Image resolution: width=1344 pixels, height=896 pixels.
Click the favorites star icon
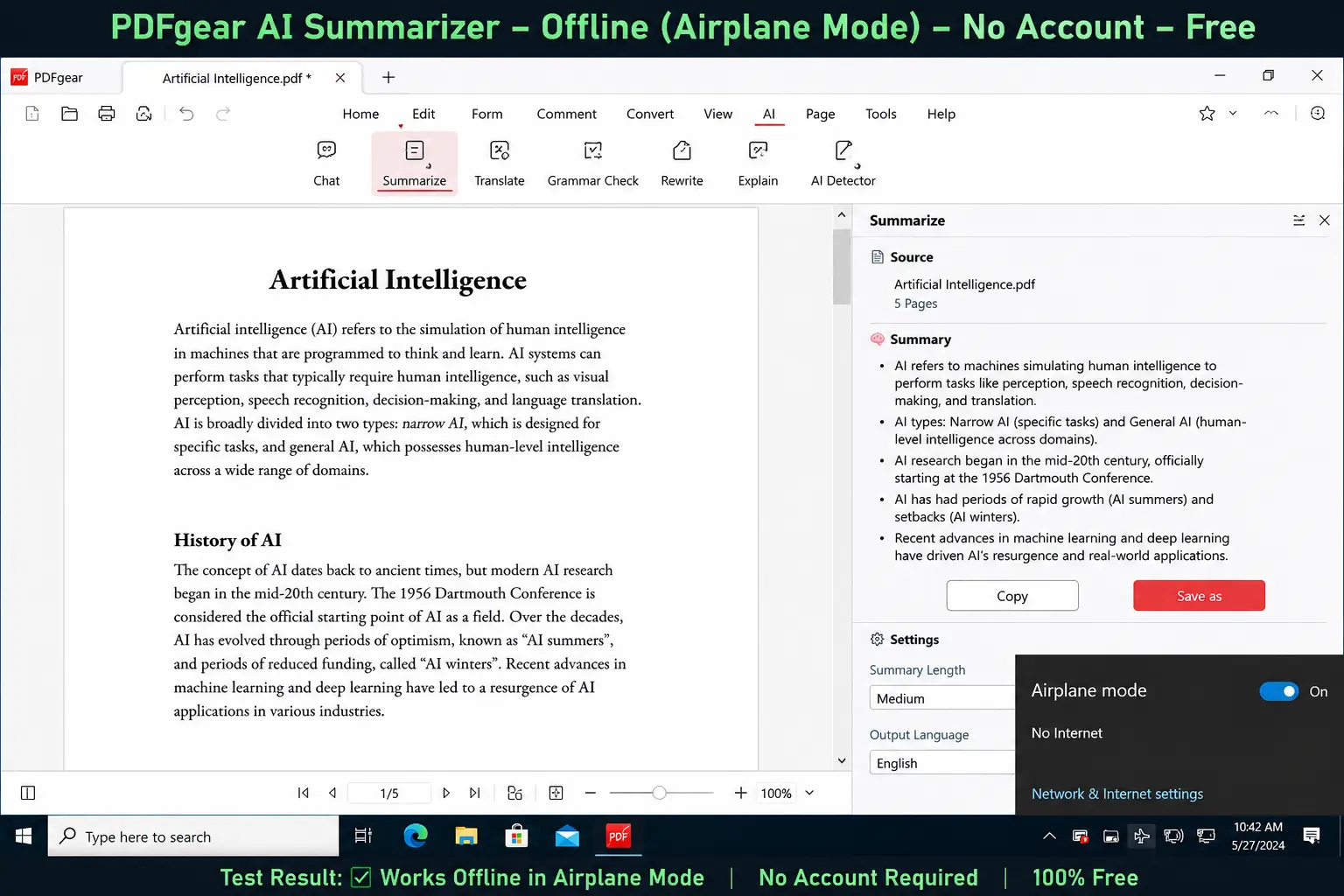pyautogui.click(x=1207, y=113)
